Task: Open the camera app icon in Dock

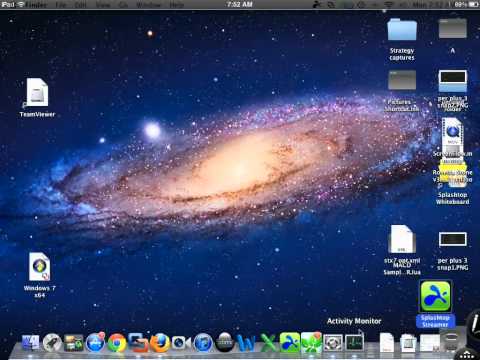Action: 180,343
